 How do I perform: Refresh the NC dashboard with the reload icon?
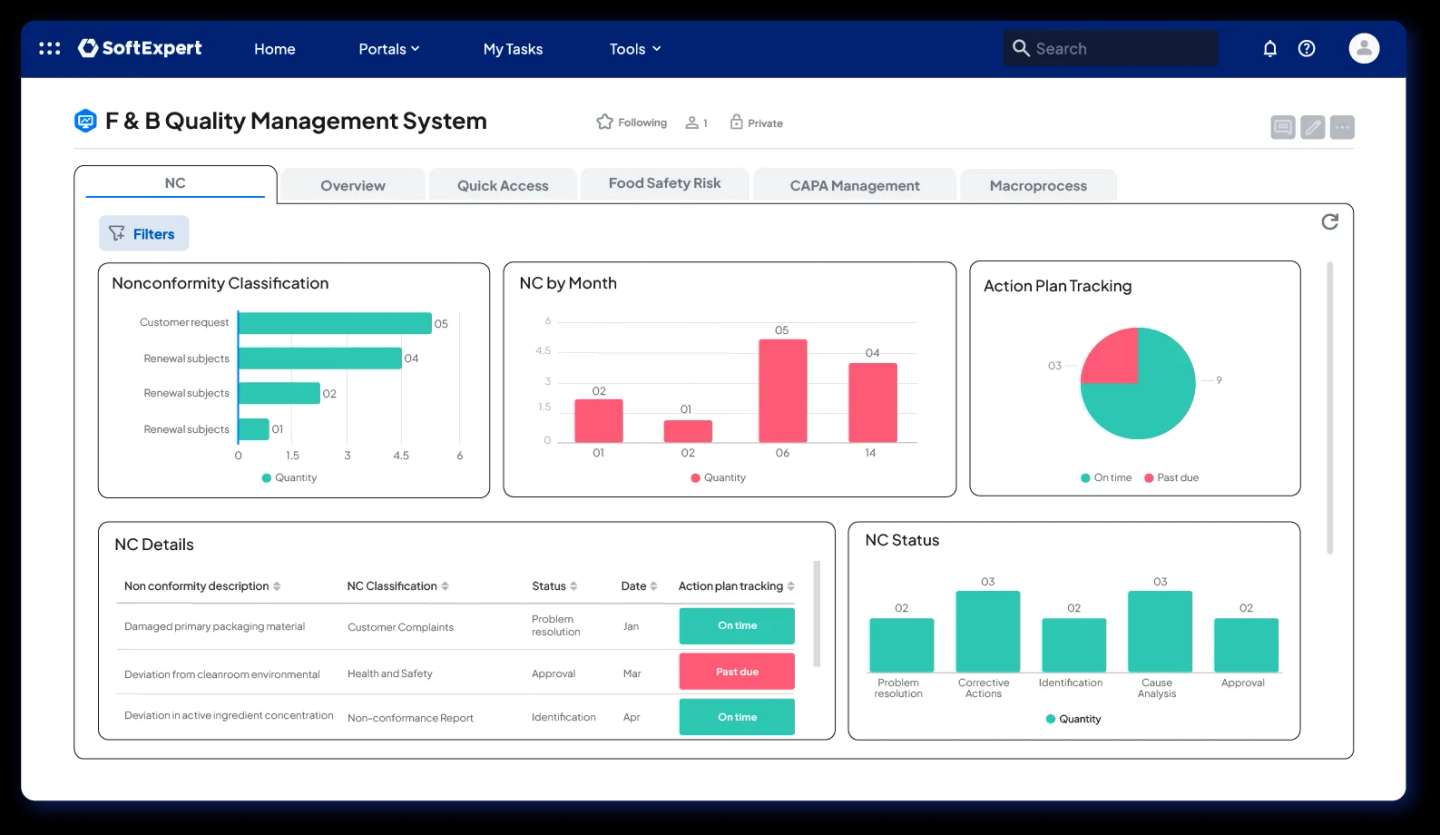(1329, 222)
